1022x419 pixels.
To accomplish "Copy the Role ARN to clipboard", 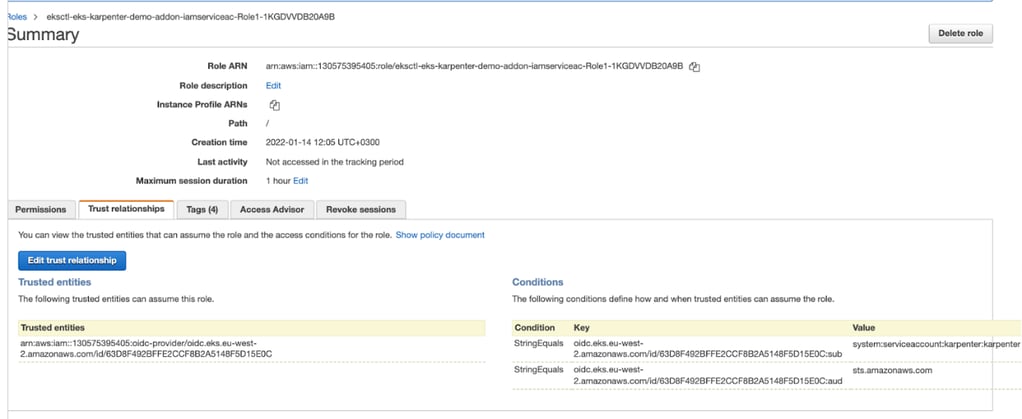I will (x=695, y=66).
